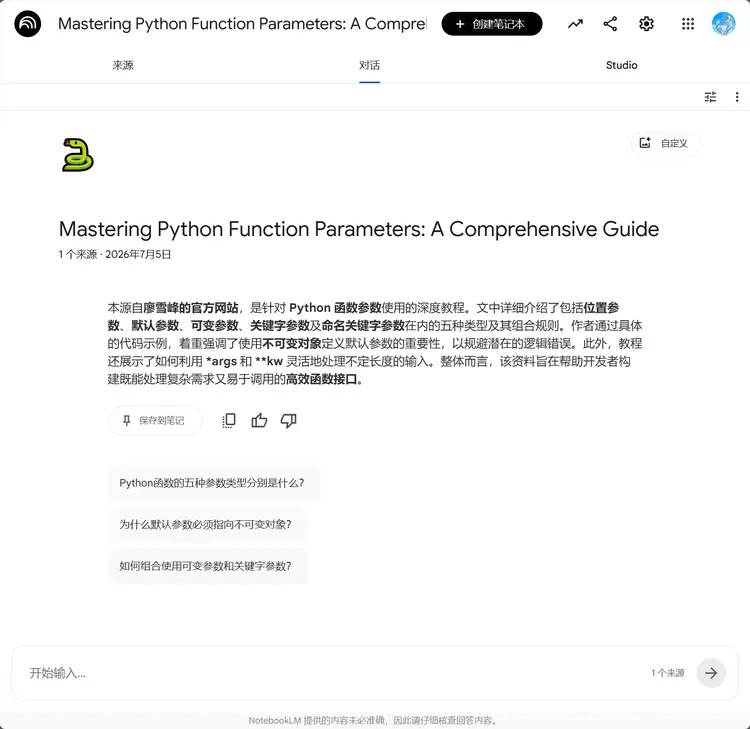Click the 自定义 button
The width and height of the screenshot is (750, 729).
coord(666,143)
